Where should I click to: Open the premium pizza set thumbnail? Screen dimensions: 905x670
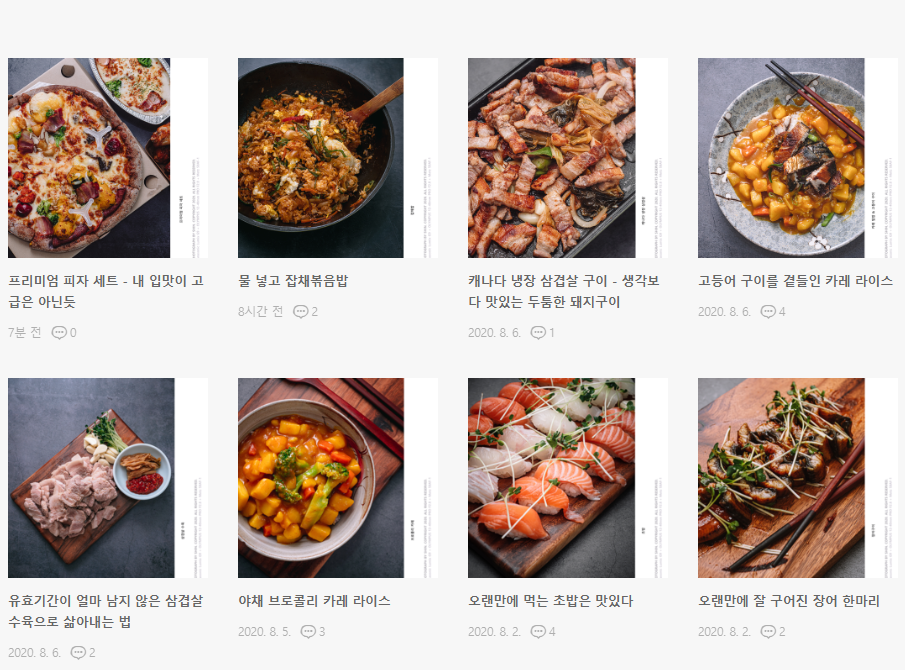click(x=108, y=158)
